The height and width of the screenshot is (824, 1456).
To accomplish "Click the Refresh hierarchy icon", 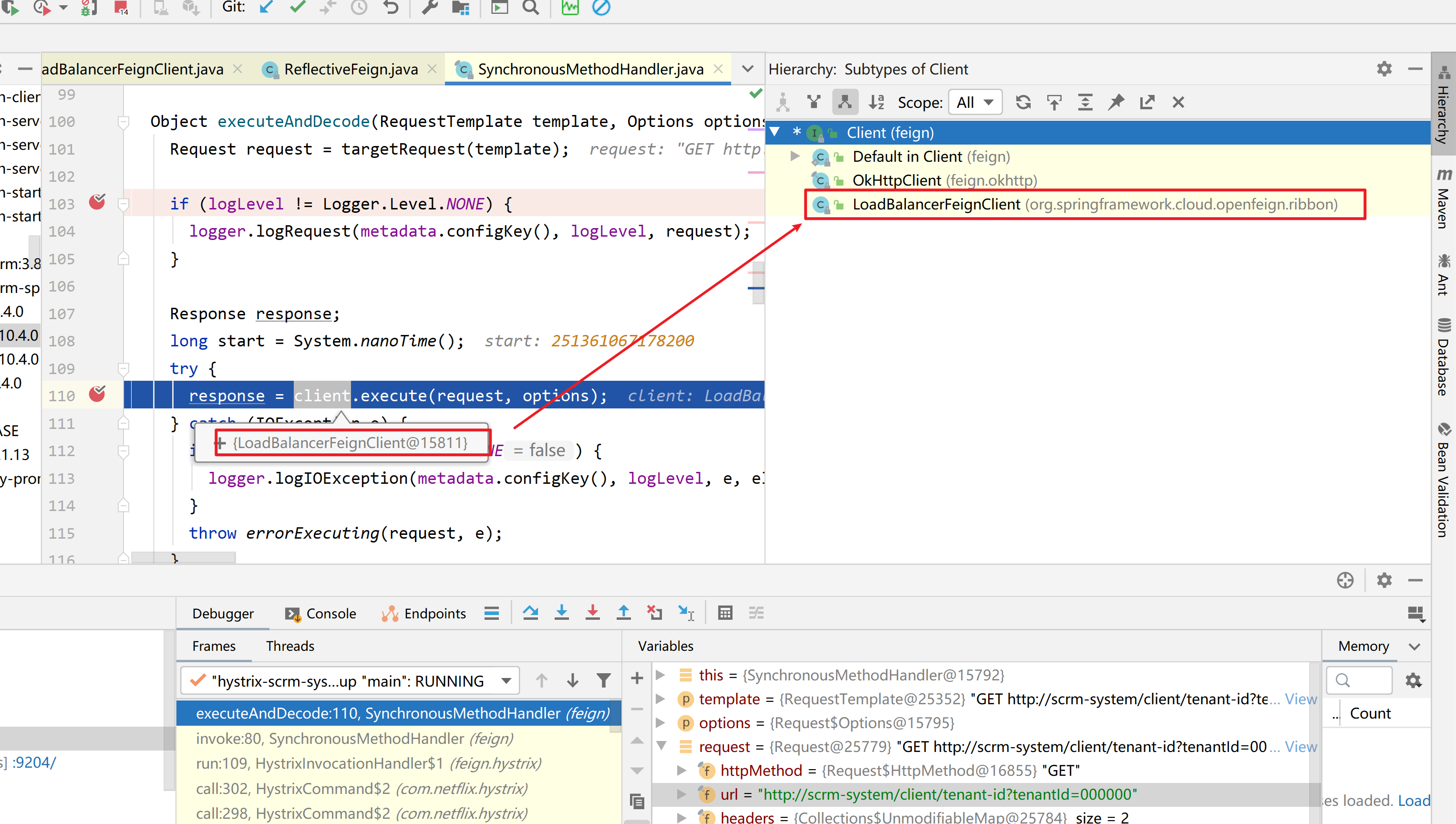I will [x=1022, y=103].
